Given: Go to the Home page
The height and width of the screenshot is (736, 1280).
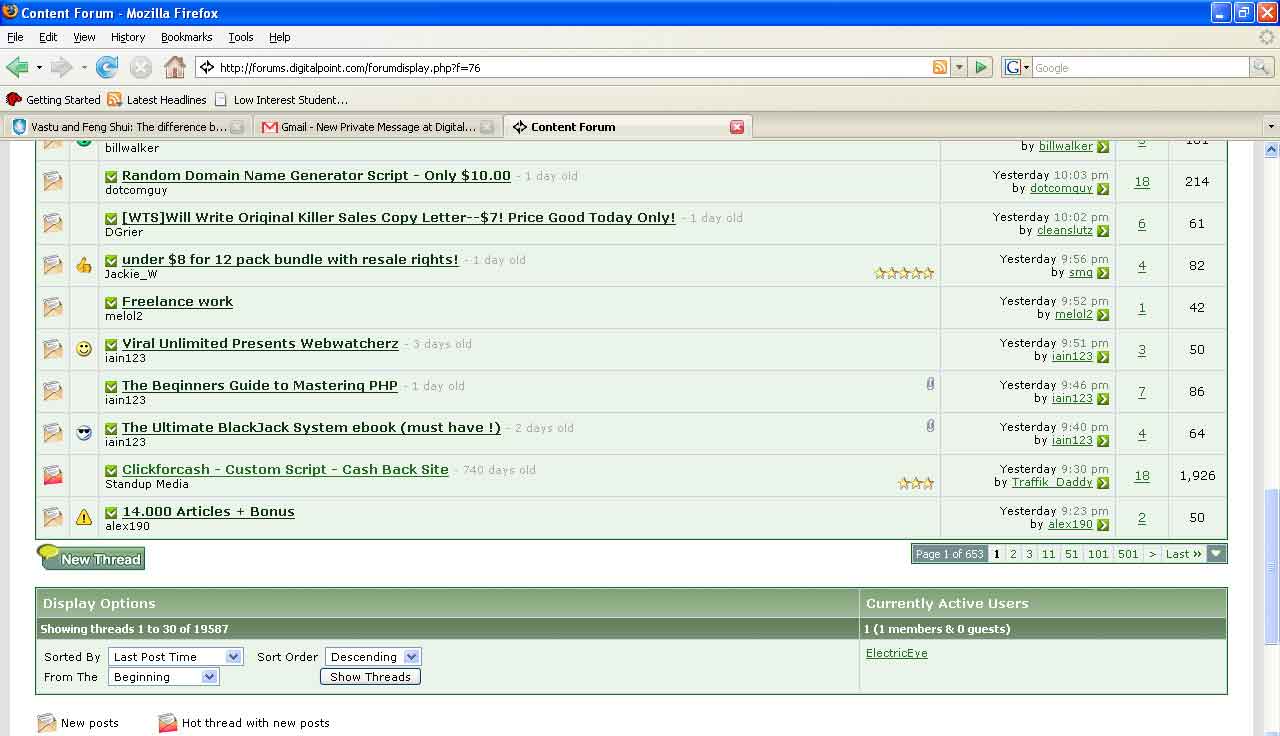Looking at the screenshot, I should tap(175, 68).
